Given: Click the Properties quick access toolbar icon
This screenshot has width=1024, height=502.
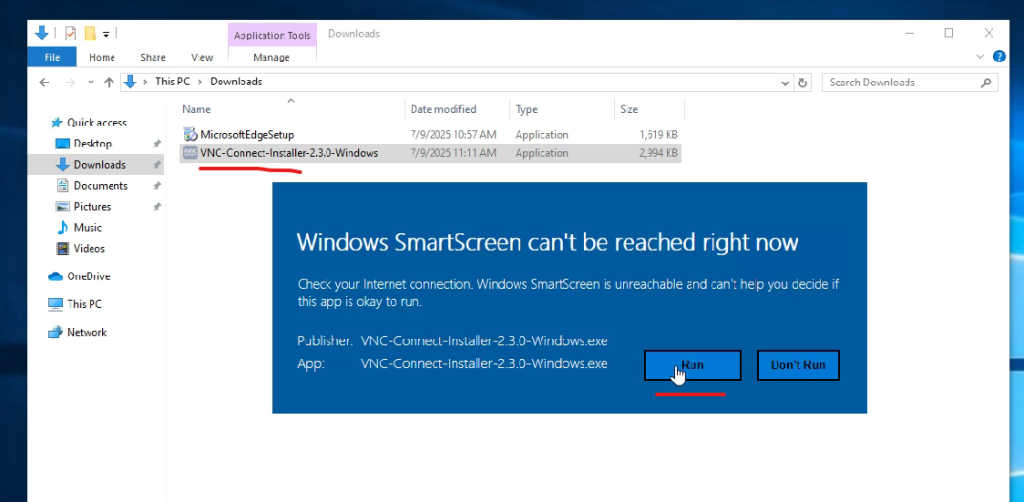Looking at the screenshot, I should 70,33.
